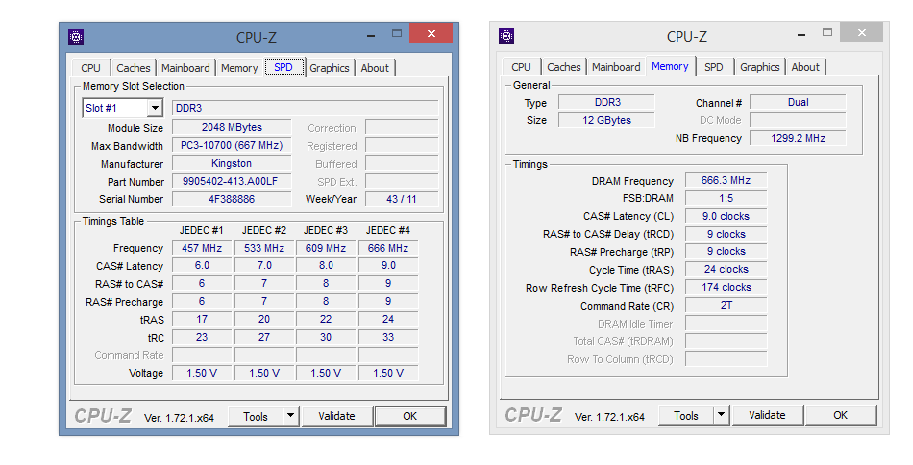Click Tools button in the right window
The height and width of the screenshot is (465, 913).
(x=686, y=415)
